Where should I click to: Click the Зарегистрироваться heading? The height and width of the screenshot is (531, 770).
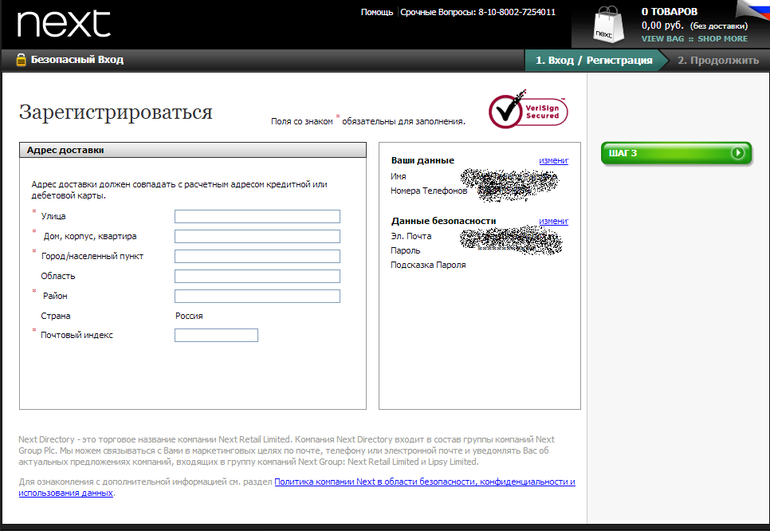coord(116,112)
